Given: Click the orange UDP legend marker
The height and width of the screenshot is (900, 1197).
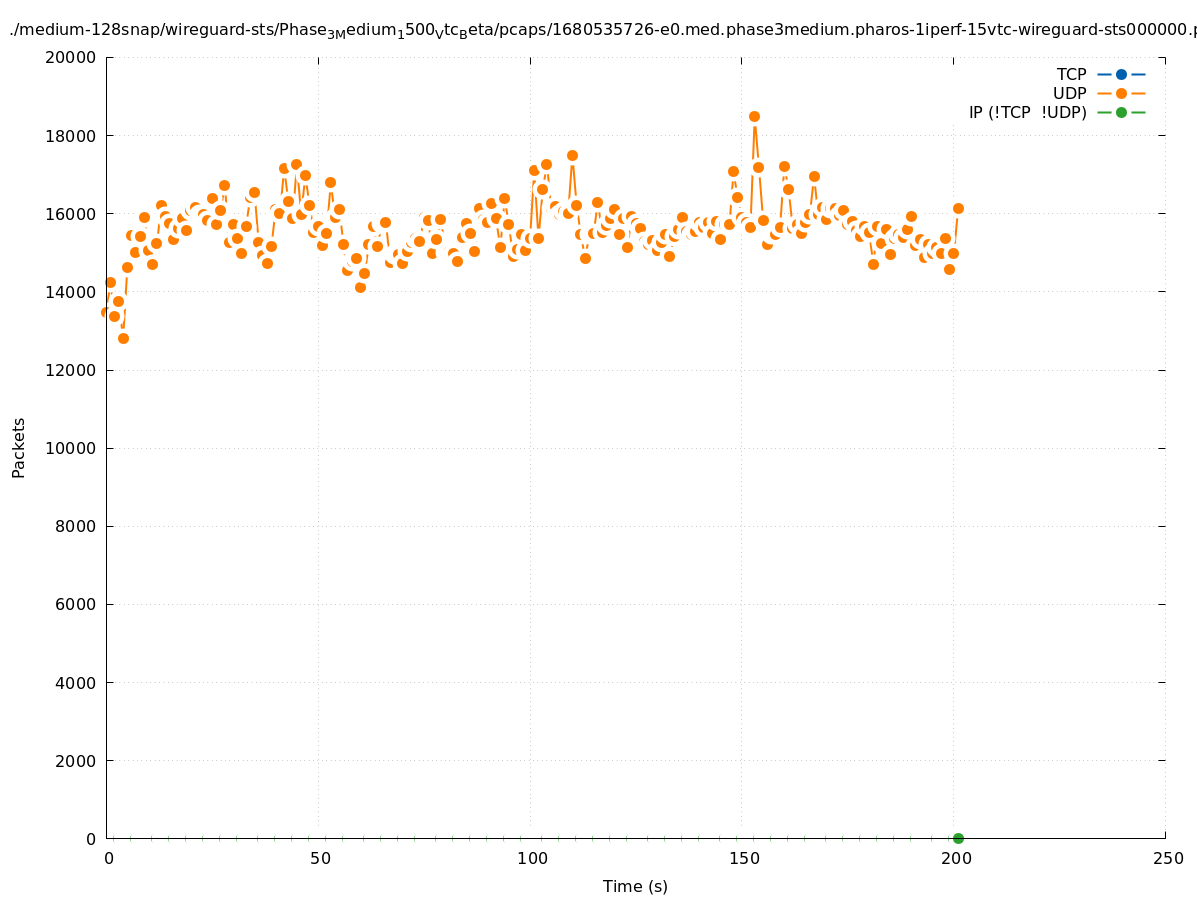Looking at the screenshot, I should tap(1121, 93).
